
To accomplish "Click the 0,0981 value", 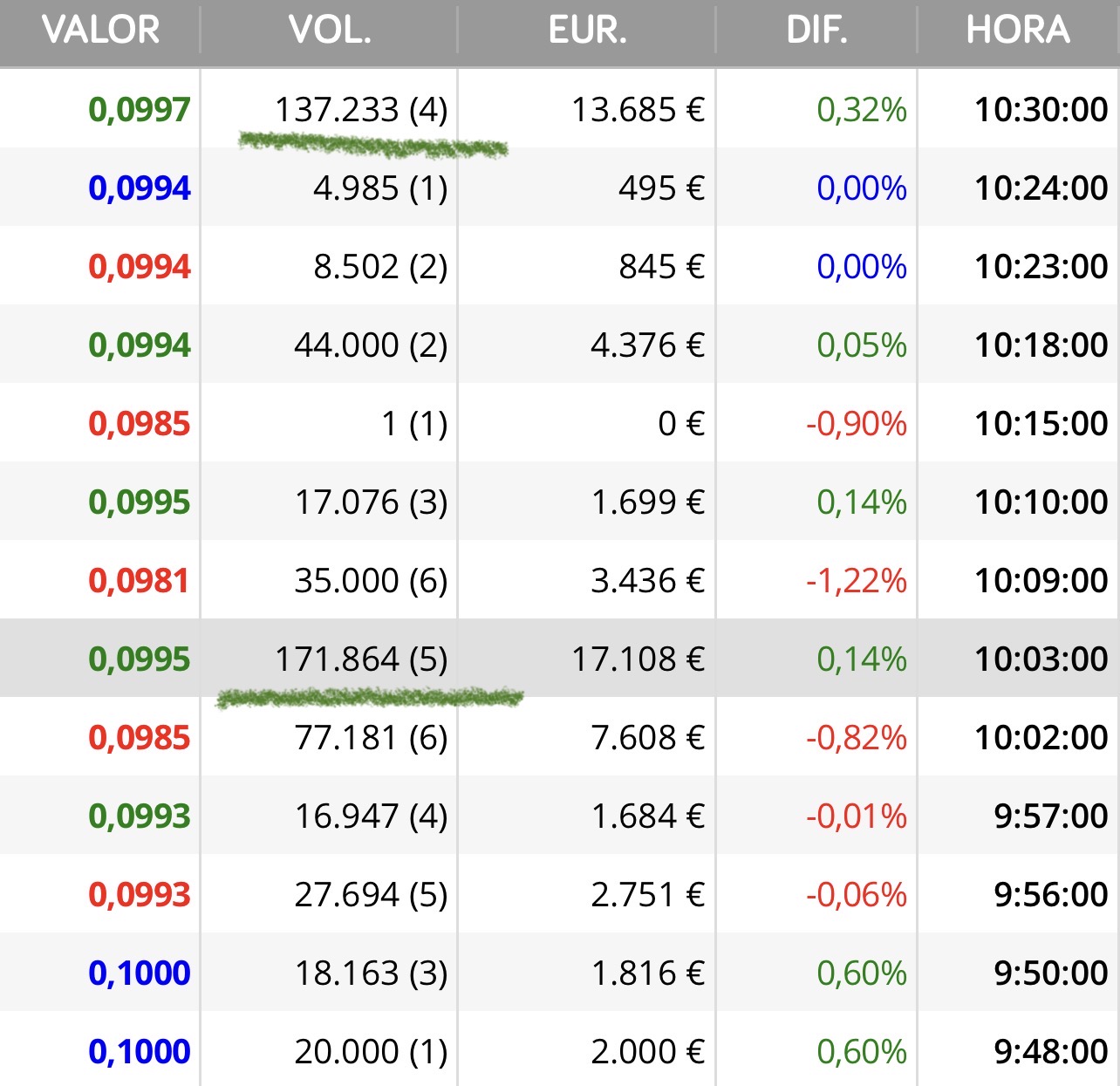I will pos(140,581).
